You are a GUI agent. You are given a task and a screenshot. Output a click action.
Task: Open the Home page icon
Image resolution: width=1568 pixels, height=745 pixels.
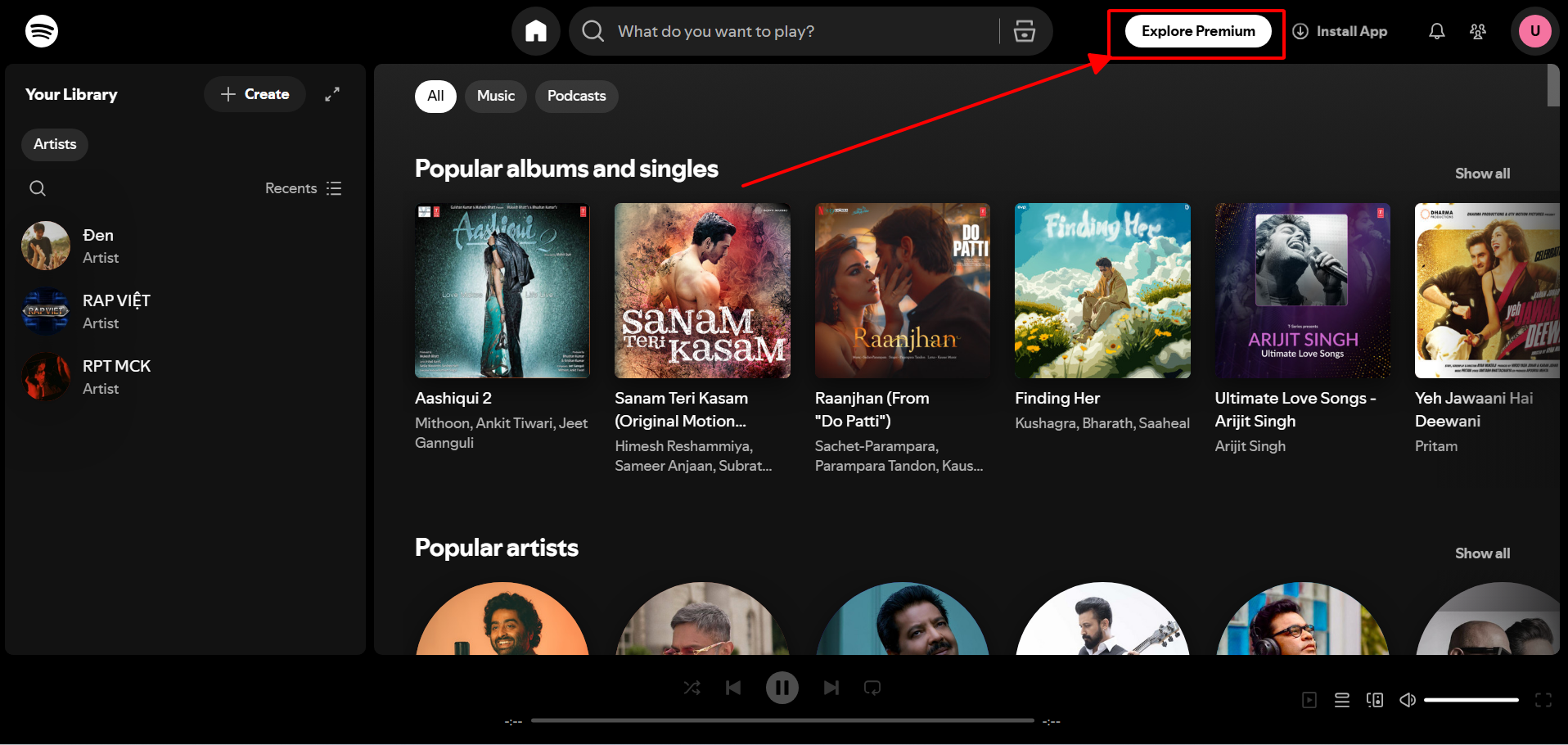[x=536, y=30]
